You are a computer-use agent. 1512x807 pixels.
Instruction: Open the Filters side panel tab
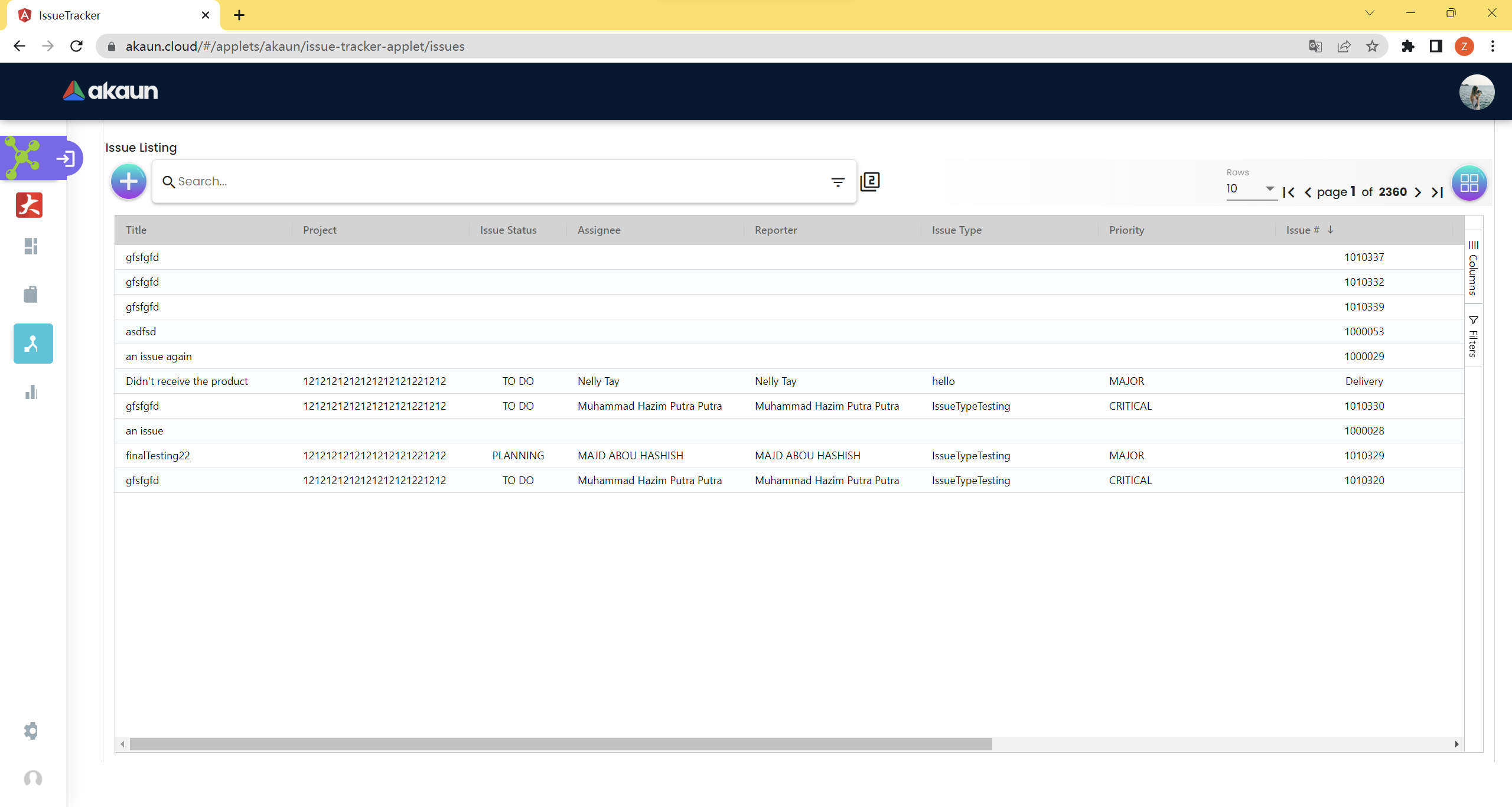(x=1473, y=336)
